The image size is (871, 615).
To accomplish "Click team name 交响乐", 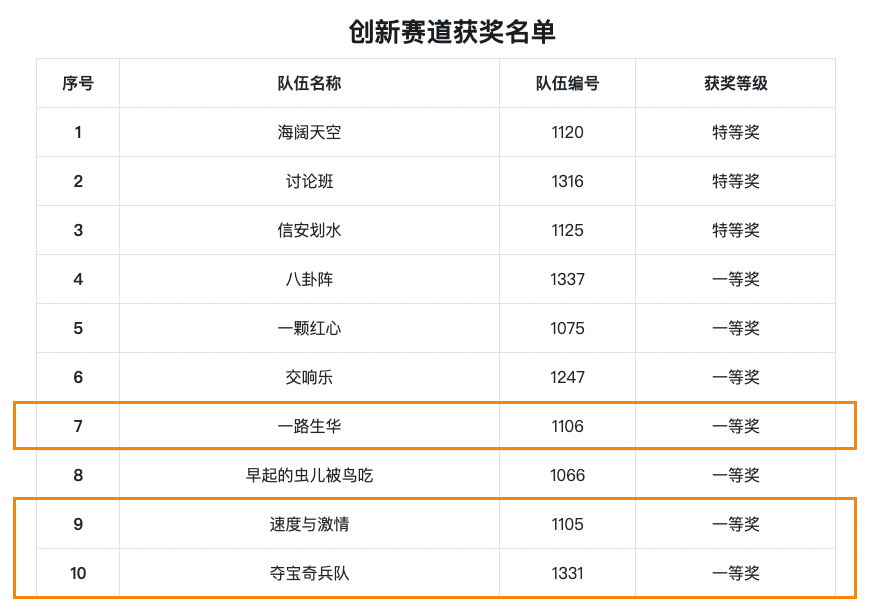I will pos(309,377).
